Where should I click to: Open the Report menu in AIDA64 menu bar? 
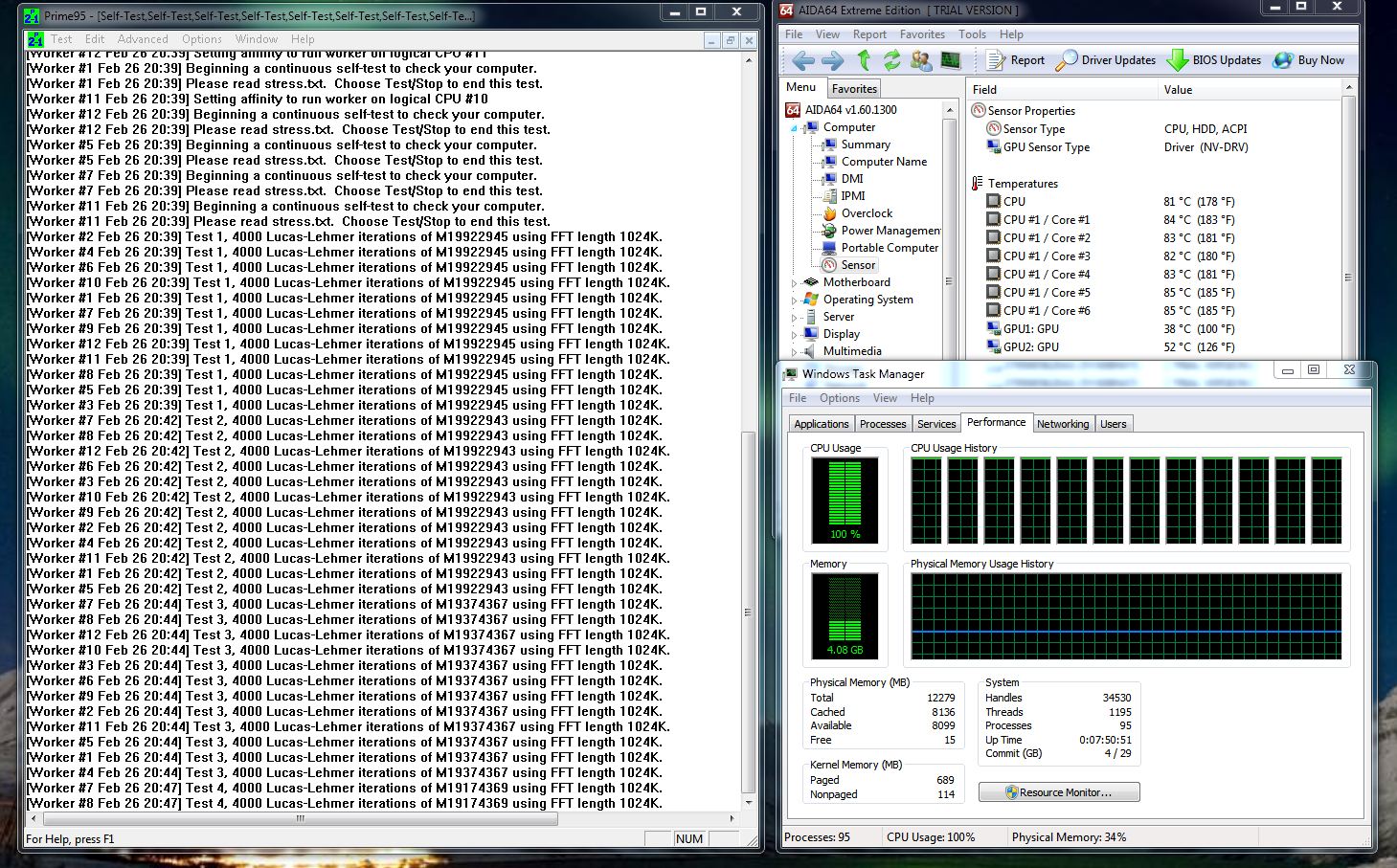click(869, 34)
